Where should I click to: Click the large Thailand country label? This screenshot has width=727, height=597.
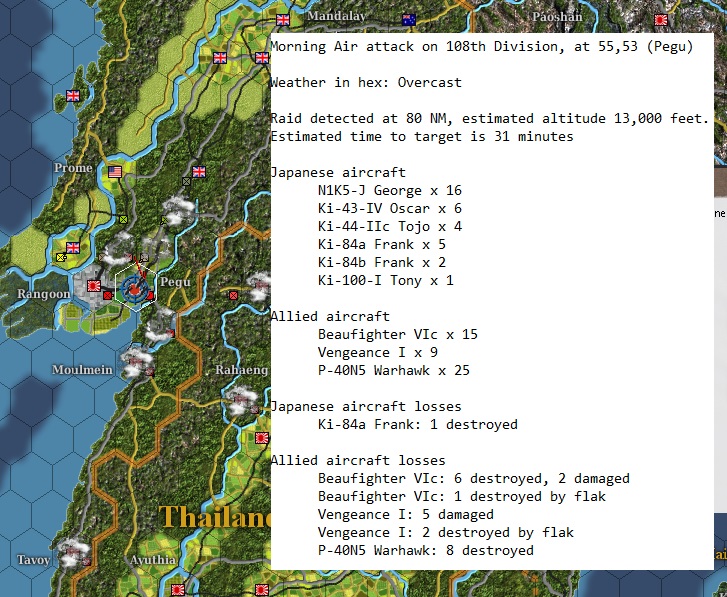click(x=215, y=517)
